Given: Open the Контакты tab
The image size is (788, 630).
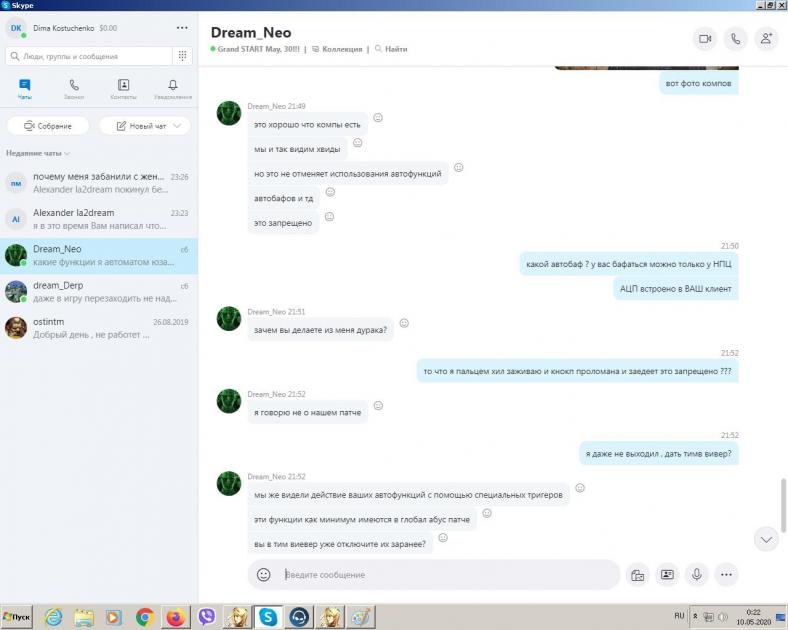Looking at the screenshot, I should tap(123, 89).
